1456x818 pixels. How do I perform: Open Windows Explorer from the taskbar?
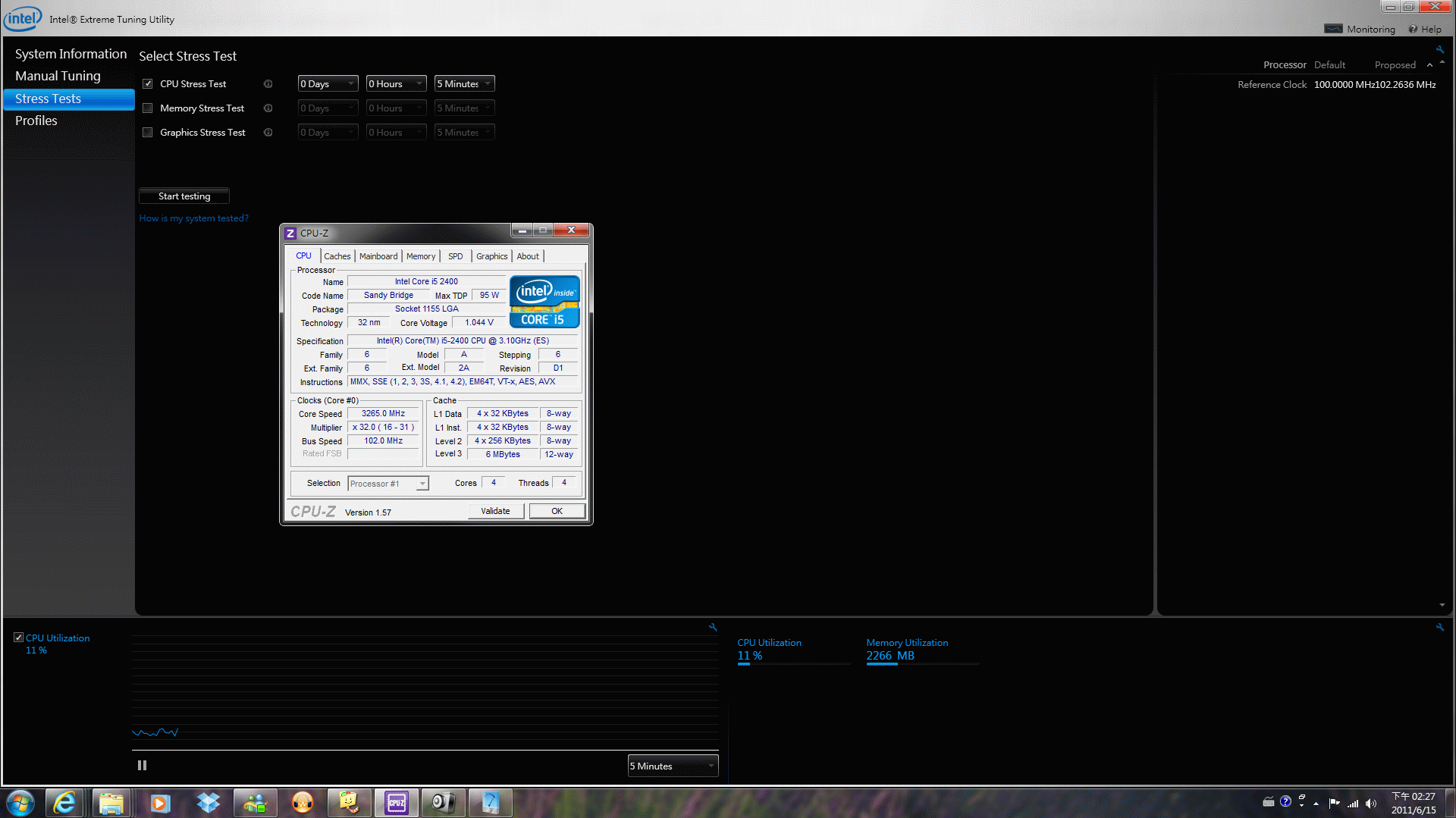click(x=111, y=803)
